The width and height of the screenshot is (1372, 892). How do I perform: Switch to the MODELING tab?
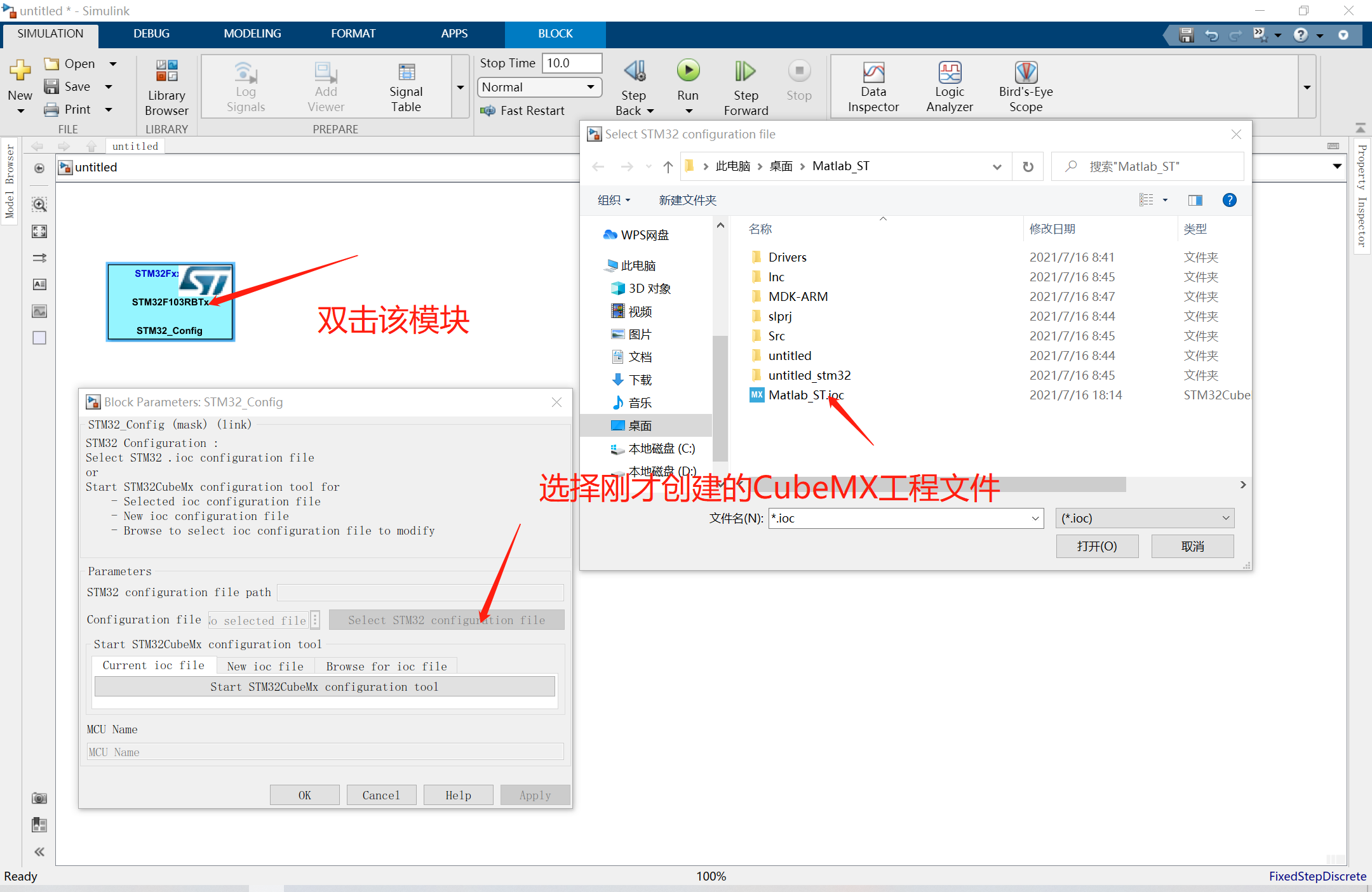pyautogui.click(x=252, y=34)
